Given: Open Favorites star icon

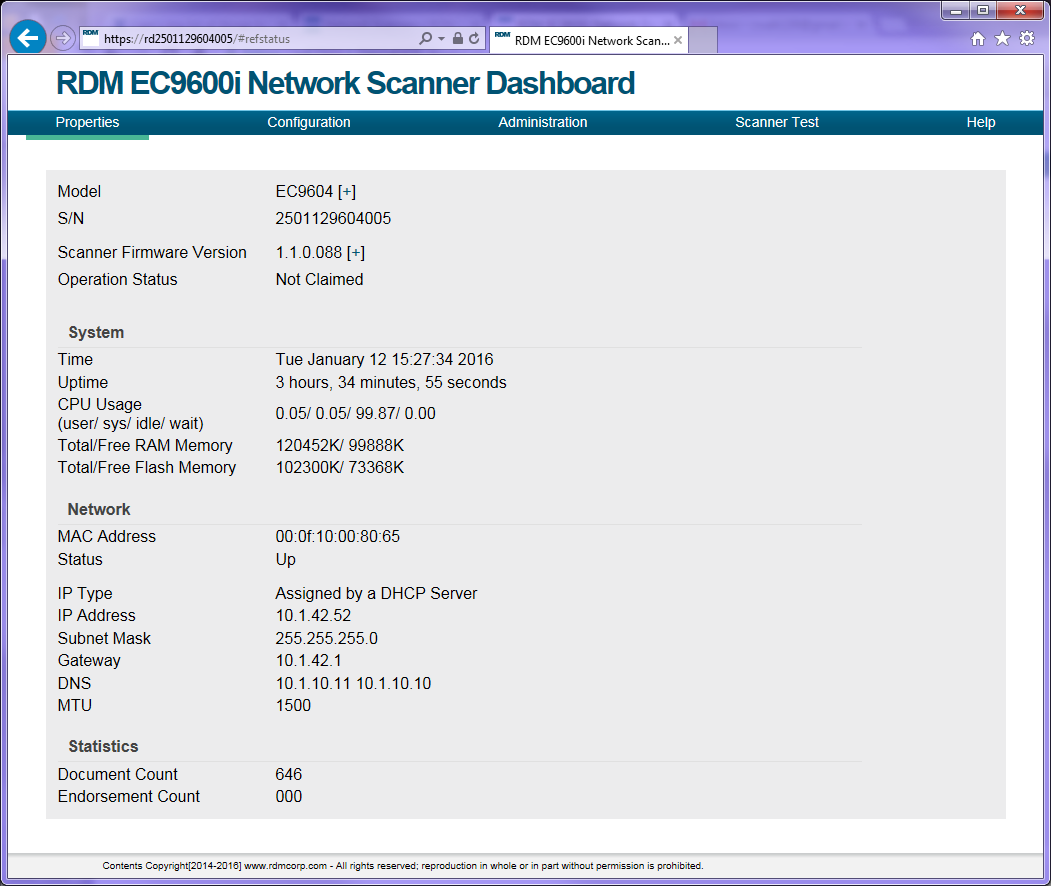Looking at the screenshot, I should tap(1002, 38).
